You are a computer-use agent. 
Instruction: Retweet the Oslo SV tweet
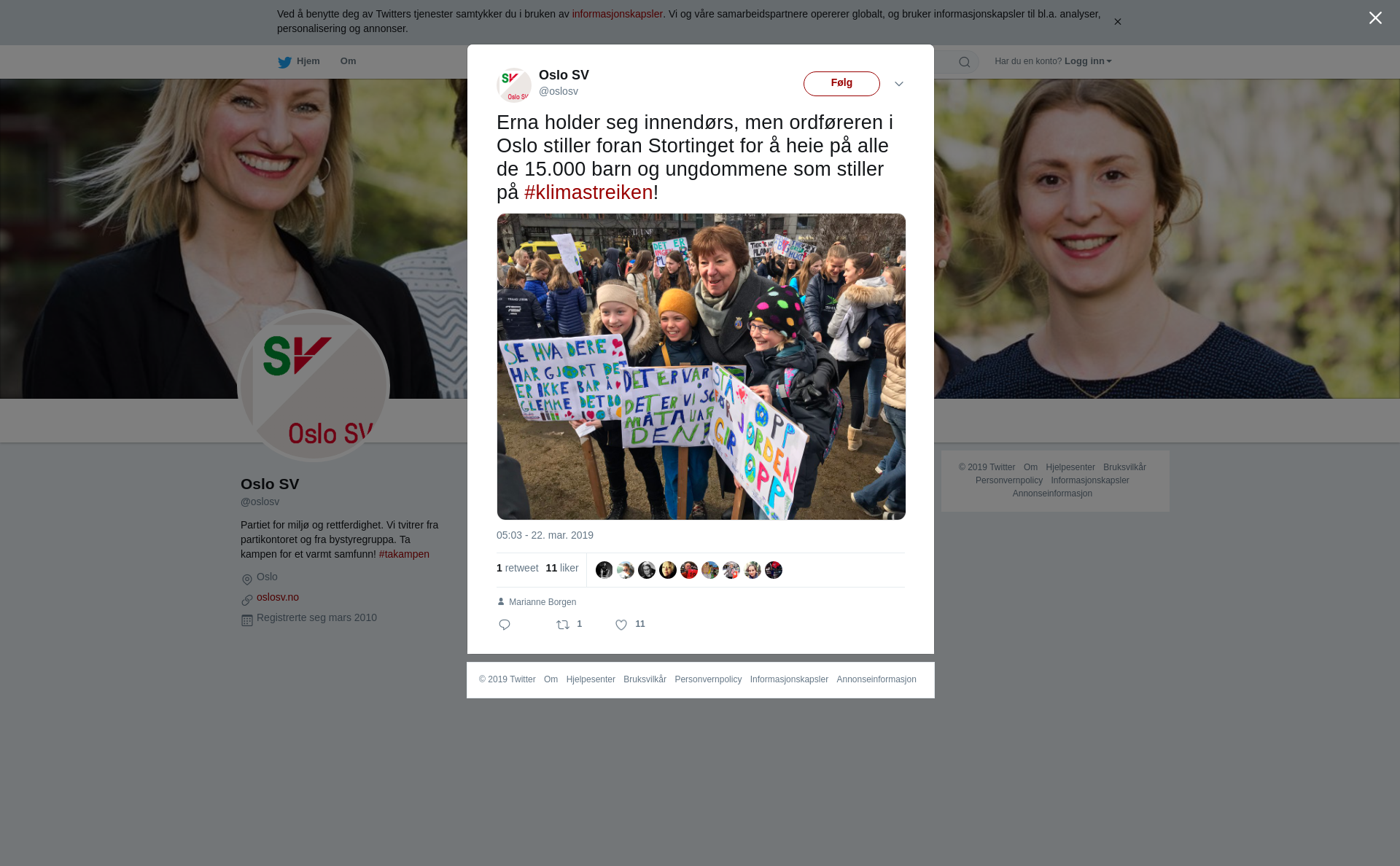click(563, 625)
